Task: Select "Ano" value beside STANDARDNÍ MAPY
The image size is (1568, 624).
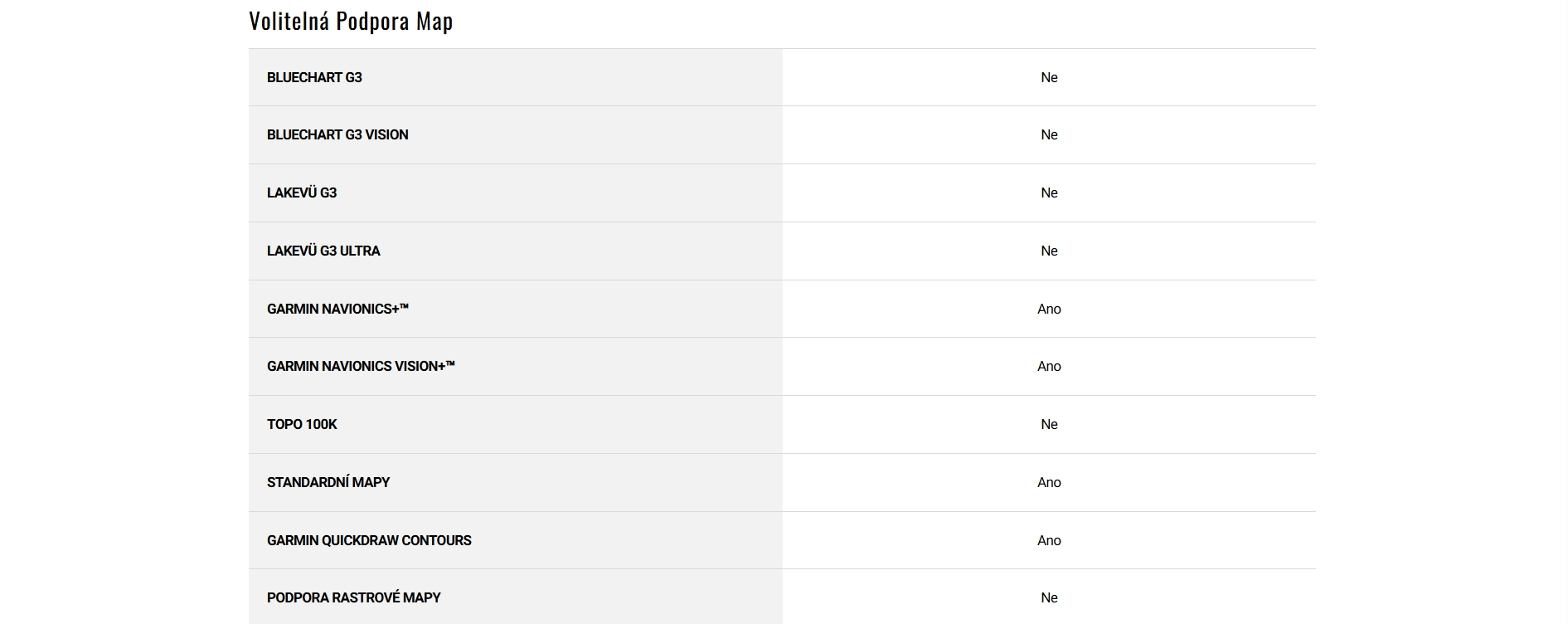Action: [1049, 482]
